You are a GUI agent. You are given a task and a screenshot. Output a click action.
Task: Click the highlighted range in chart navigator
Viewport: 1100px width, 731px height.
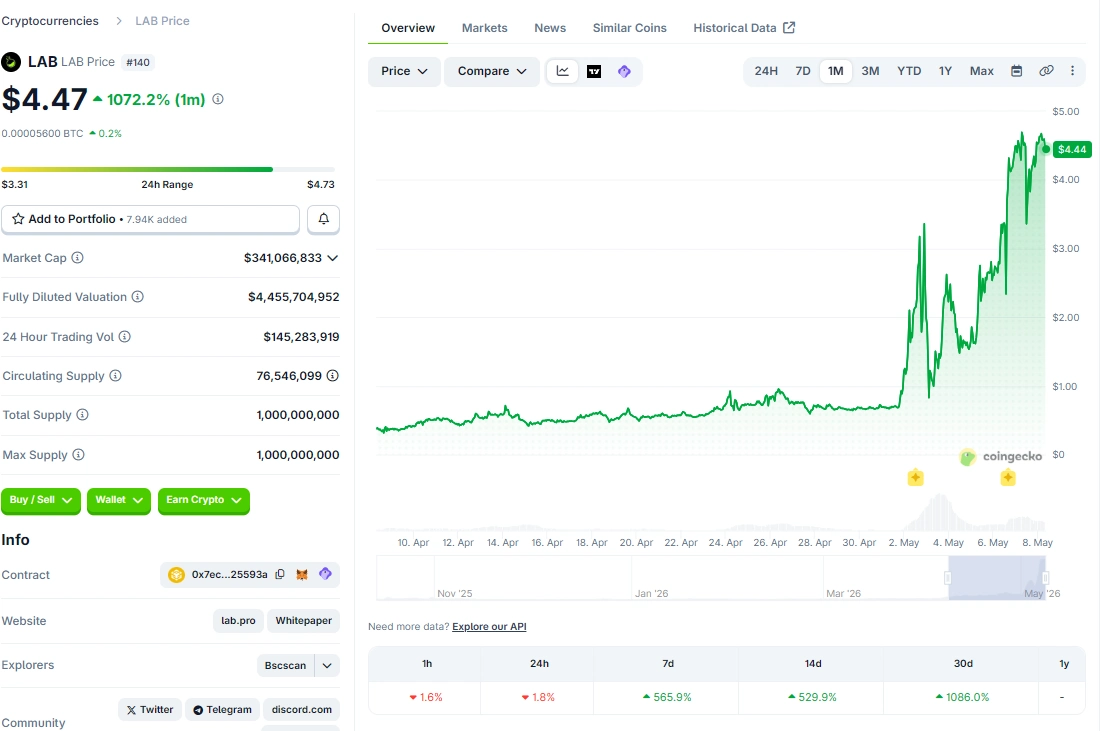tap(997, 577)
